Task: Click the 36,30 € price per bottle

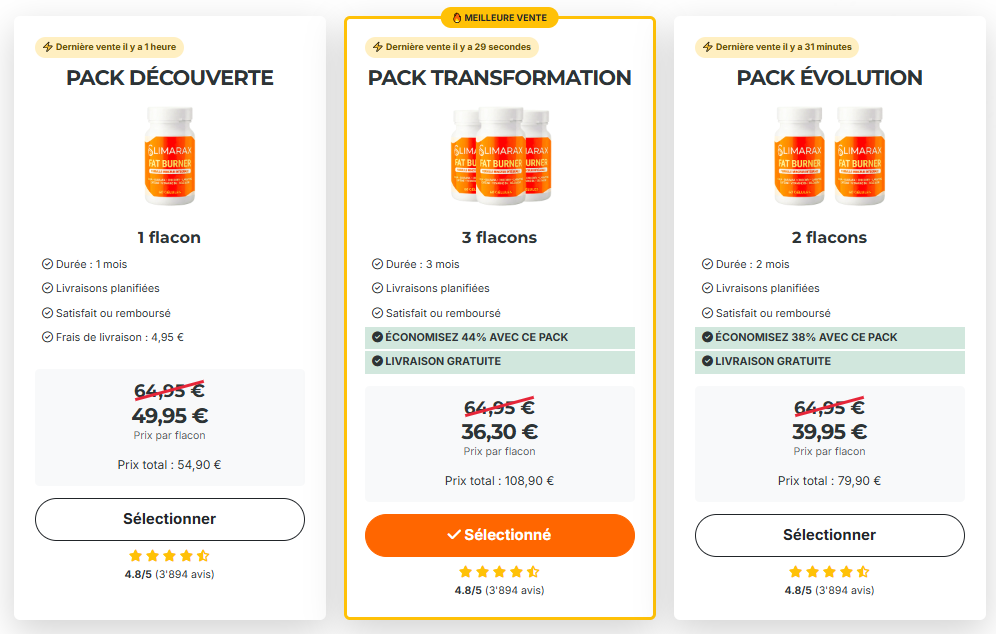Action: pyautogui.click(x=499, y=432)
